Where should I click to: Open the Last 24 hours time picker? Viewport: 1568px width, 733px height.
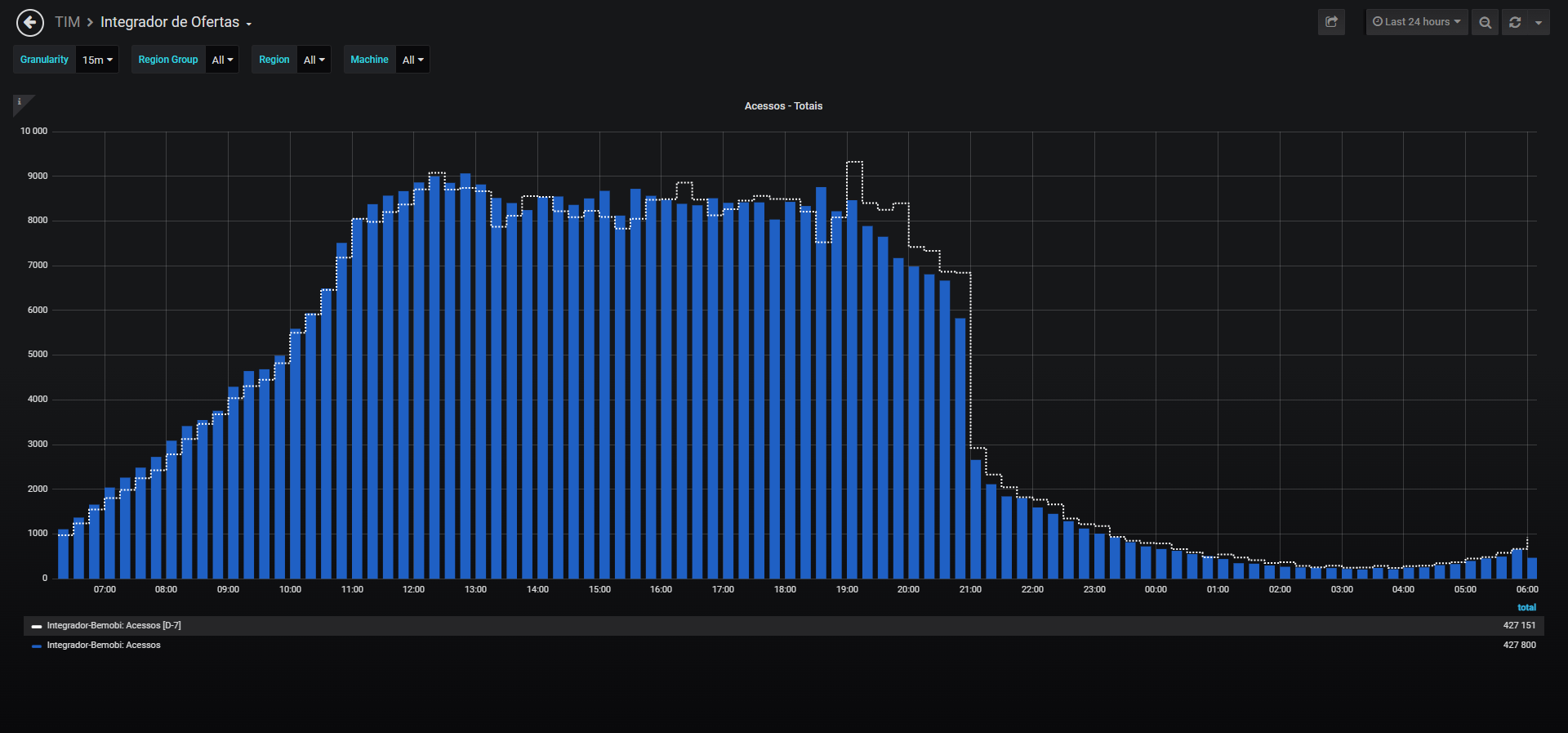click(x=1417, y=22)
